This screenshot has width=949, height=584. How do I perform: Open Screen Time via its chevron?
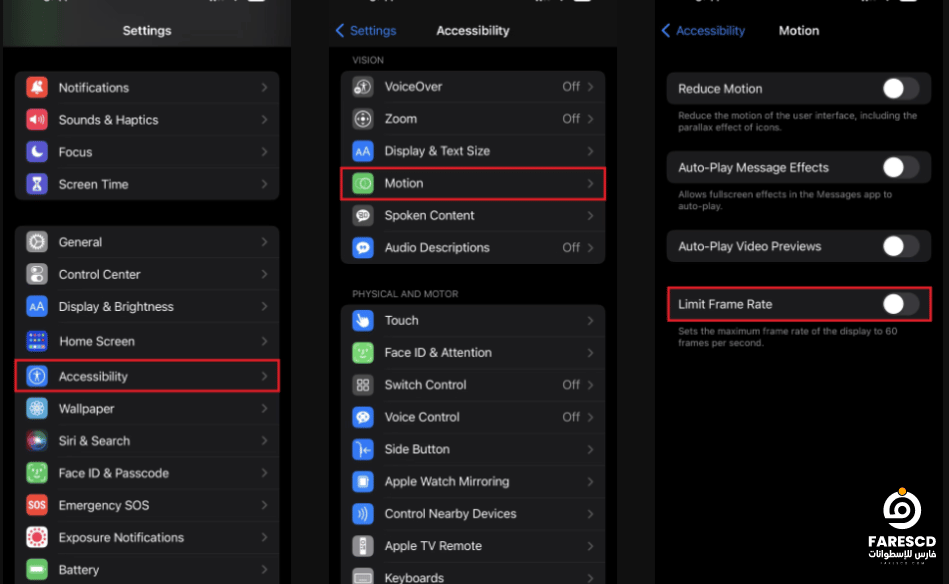tap(264, 184)
